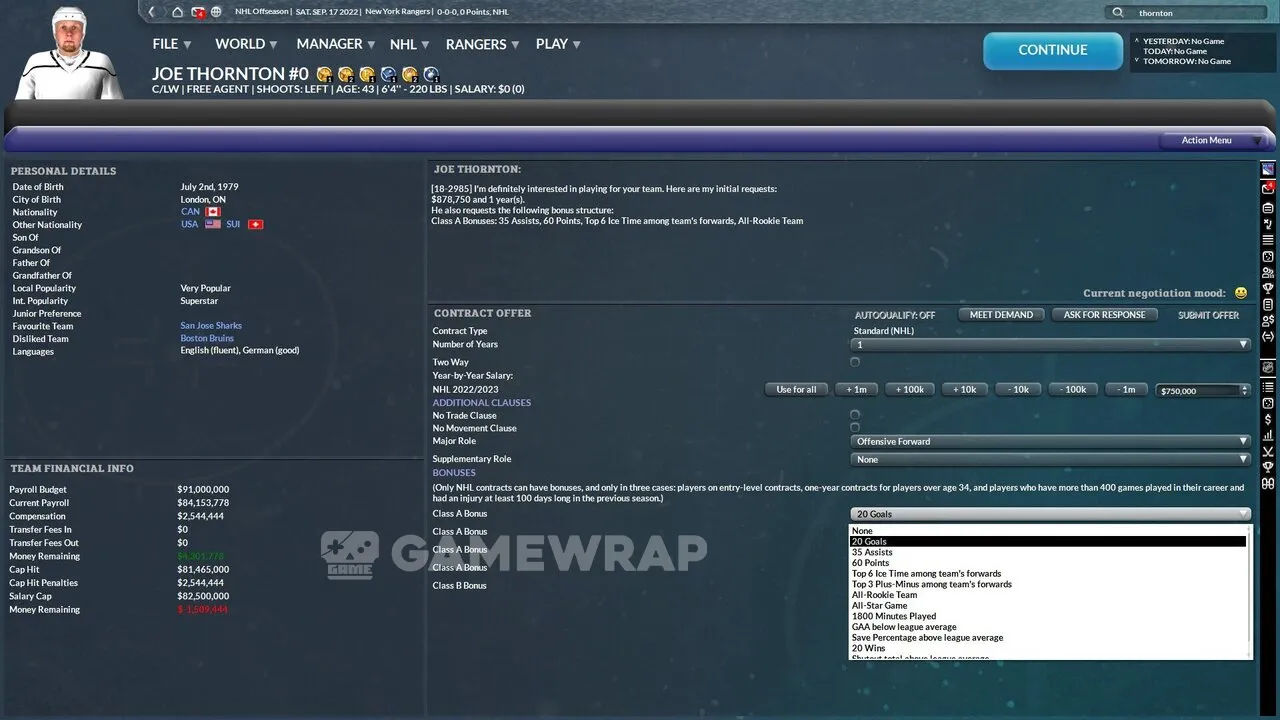This screenshot has width=1280, height=720.
Task: Click the New York Rangers logo in the sidebar
Action: [1268, 169]
